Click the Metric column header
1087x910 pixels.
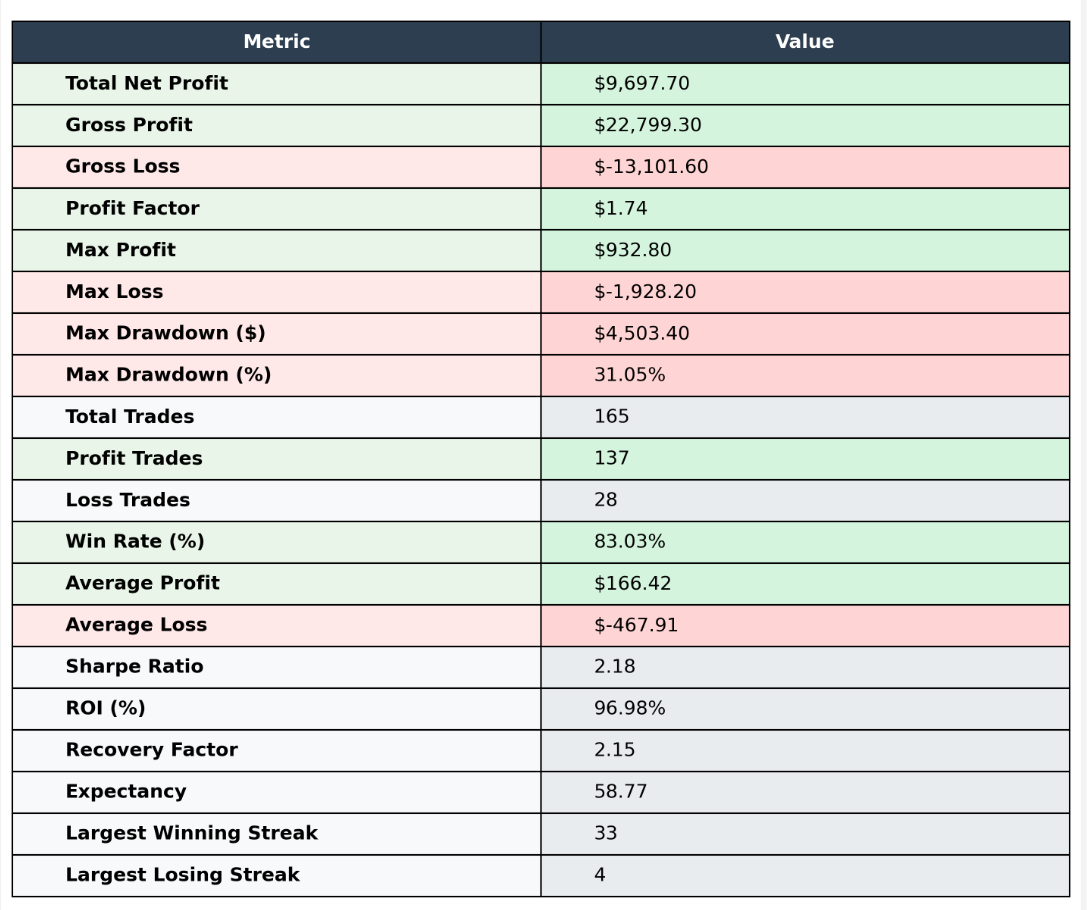276,42
